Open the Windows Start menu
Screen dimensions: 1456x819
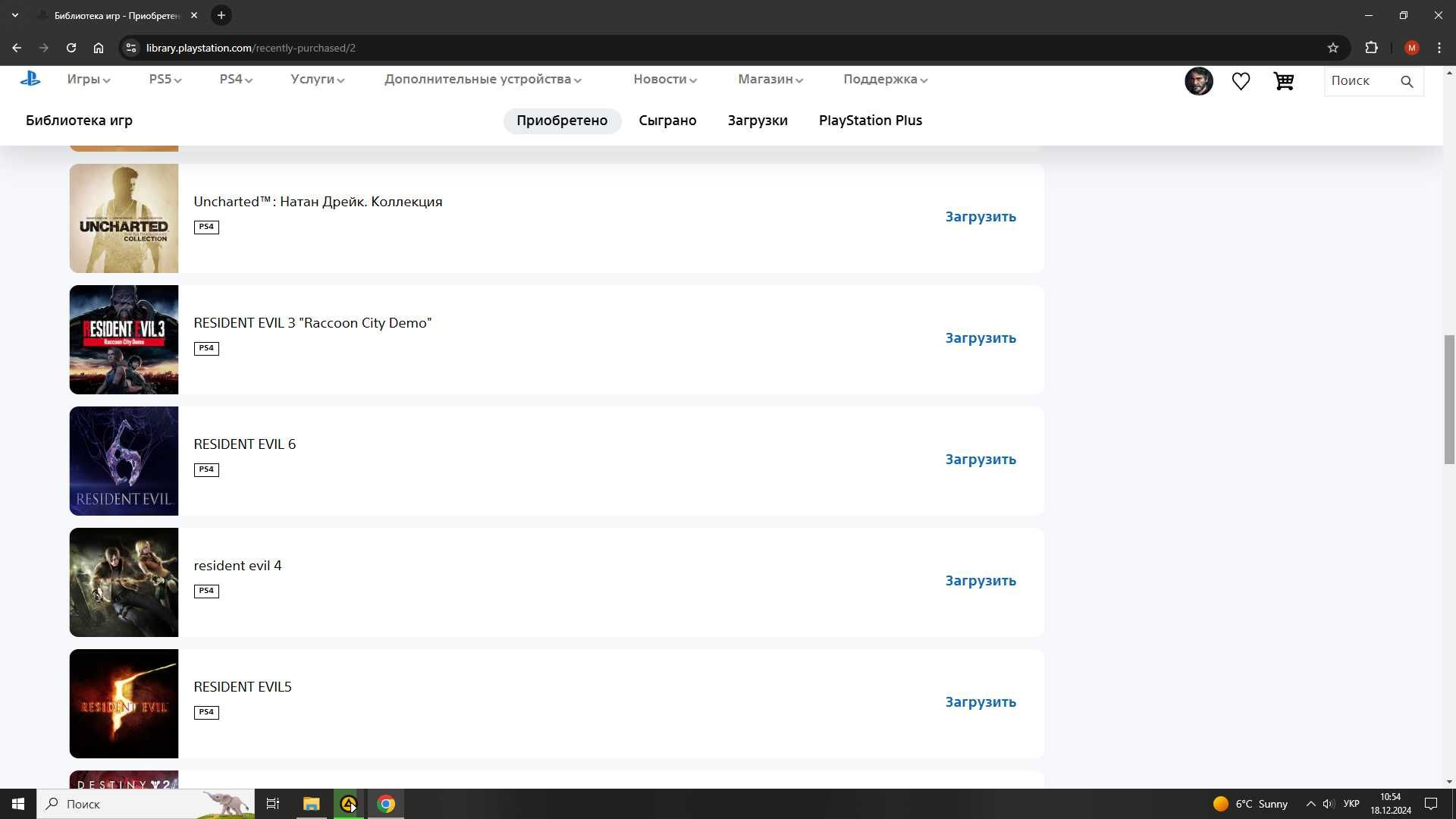tap(18, 804)
